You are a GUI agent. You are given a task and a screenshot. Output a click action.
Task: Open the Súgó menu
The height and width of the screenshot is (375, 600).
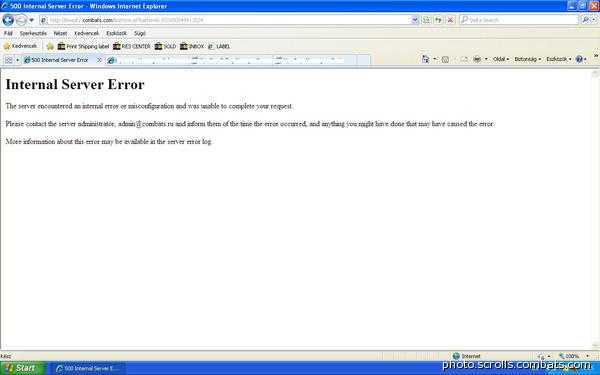[x=140, y=33]
